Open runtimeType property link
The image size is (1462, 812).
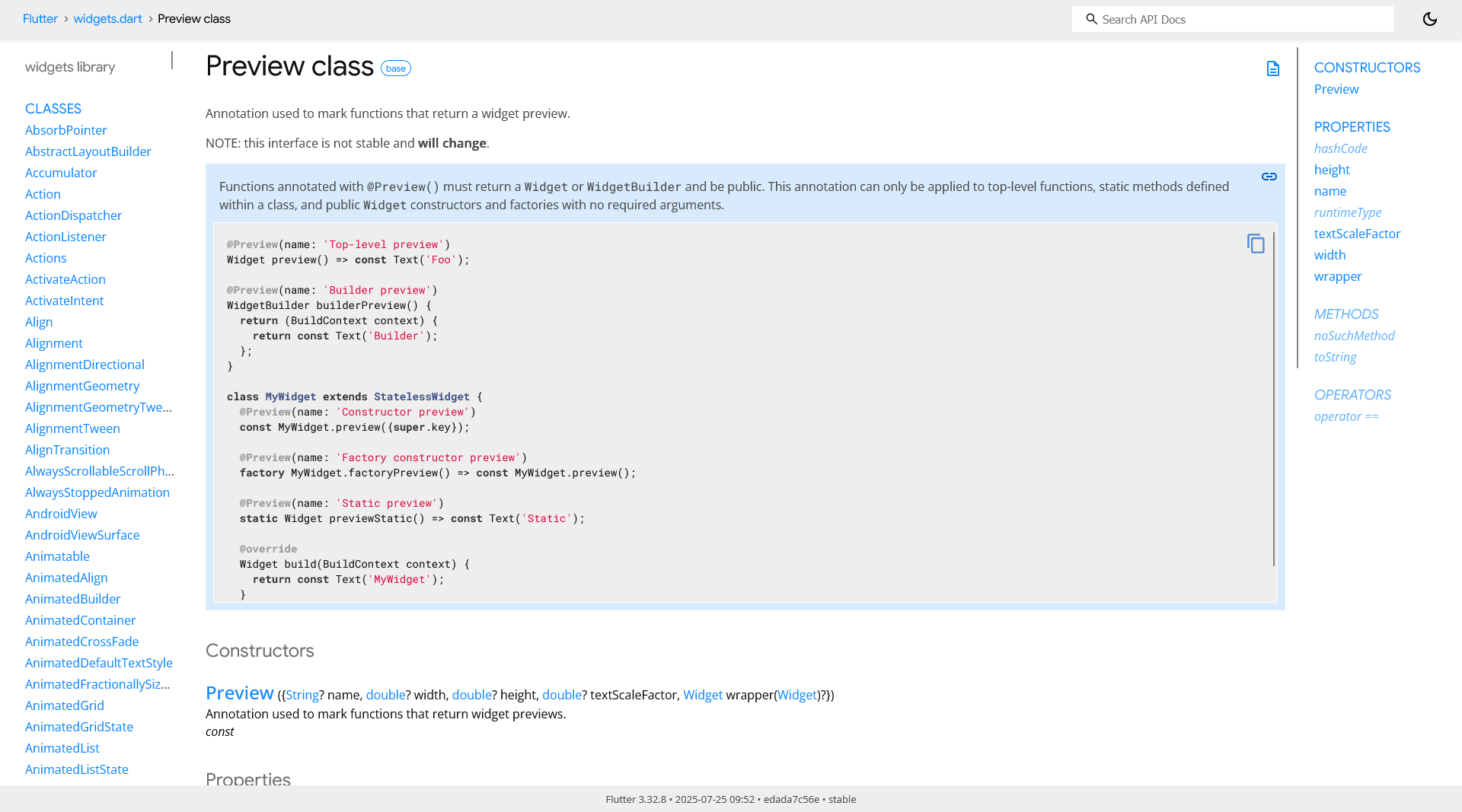click(x=1348, y=212)
